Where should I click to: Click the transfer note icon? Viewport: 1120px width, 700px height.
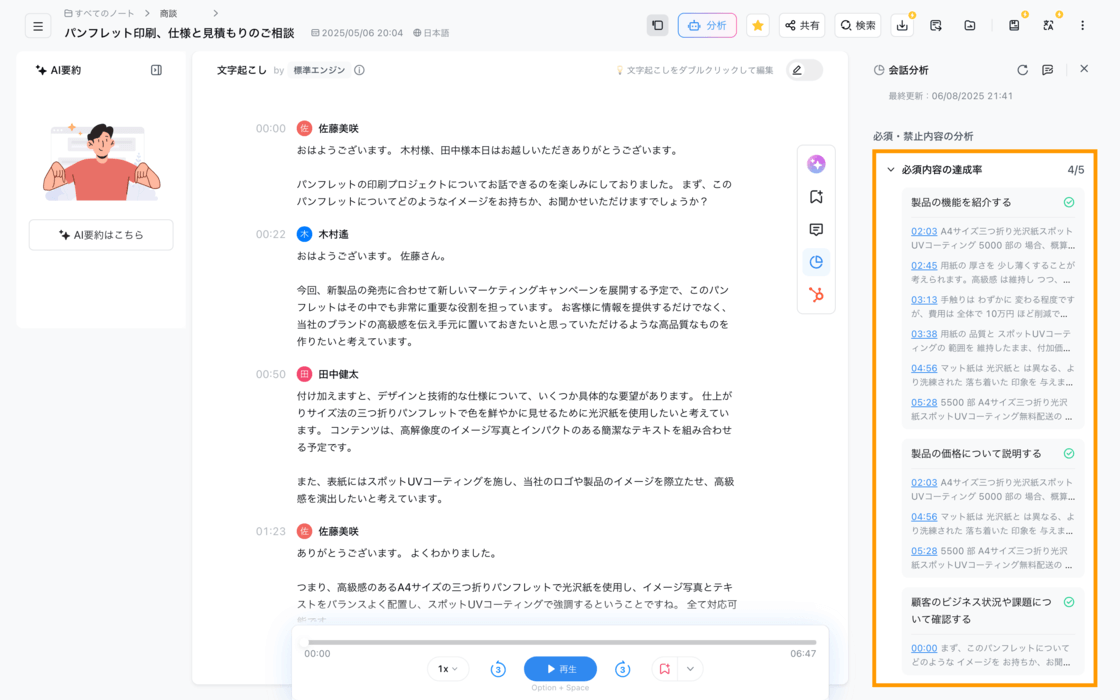936,26
